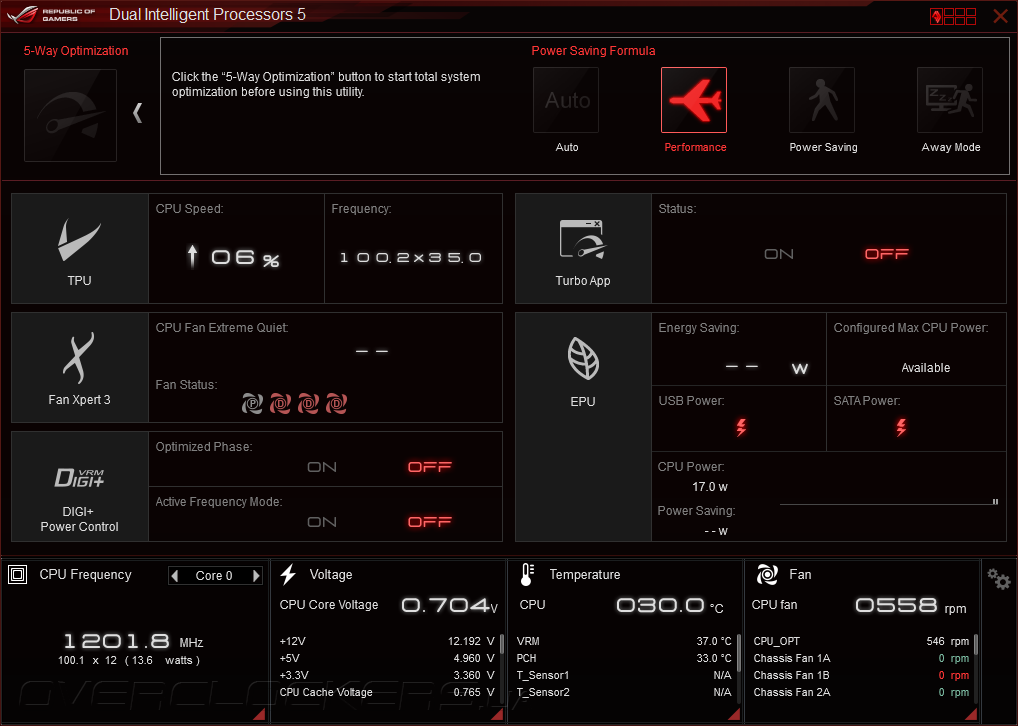The height and width of the screenshot is (726, 1018).
Task: Click the Temperature thermometer icon
Action: point(527,575)
